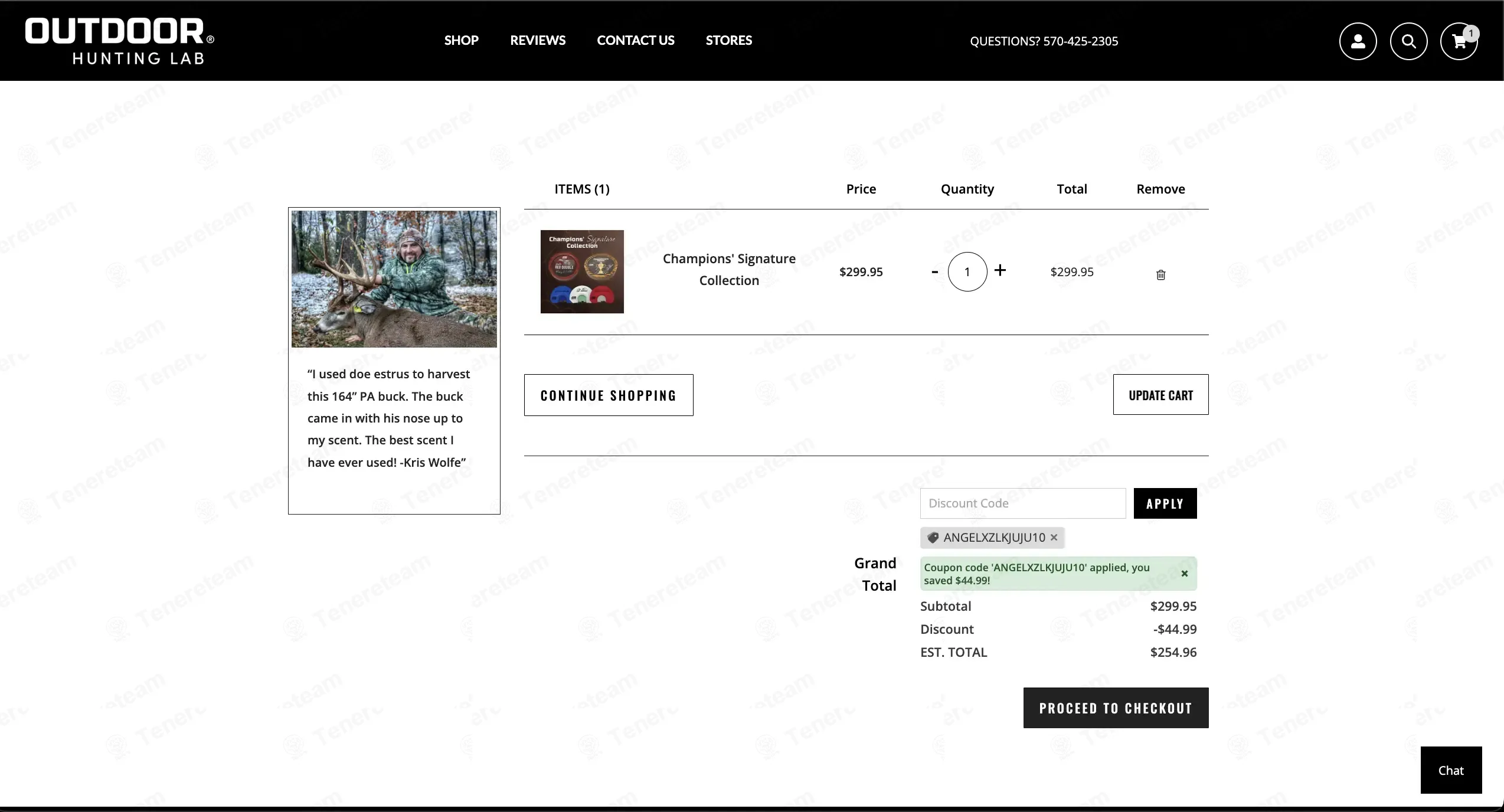This screenshot has height=812, width=1504.
Task: Click the Outdoor Hunting Lab logo
Action: pos(120,41)
